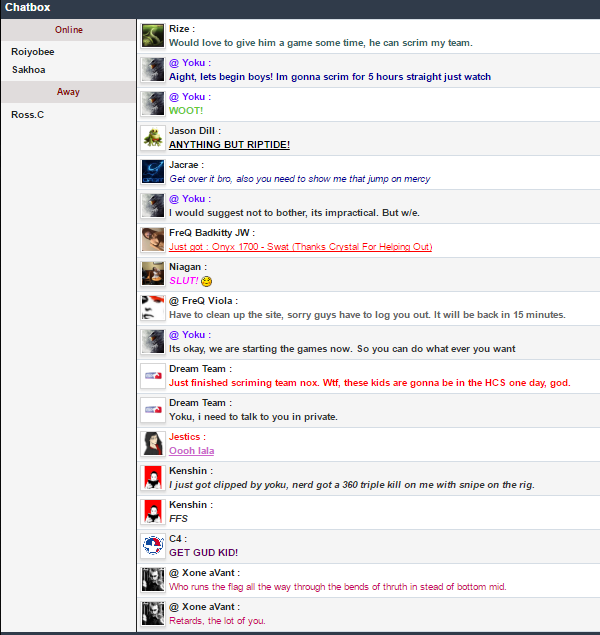This screenshot has height=635, width=600.
Task: Click 'Aight, lets begin boys!' message
Action: 330,77
